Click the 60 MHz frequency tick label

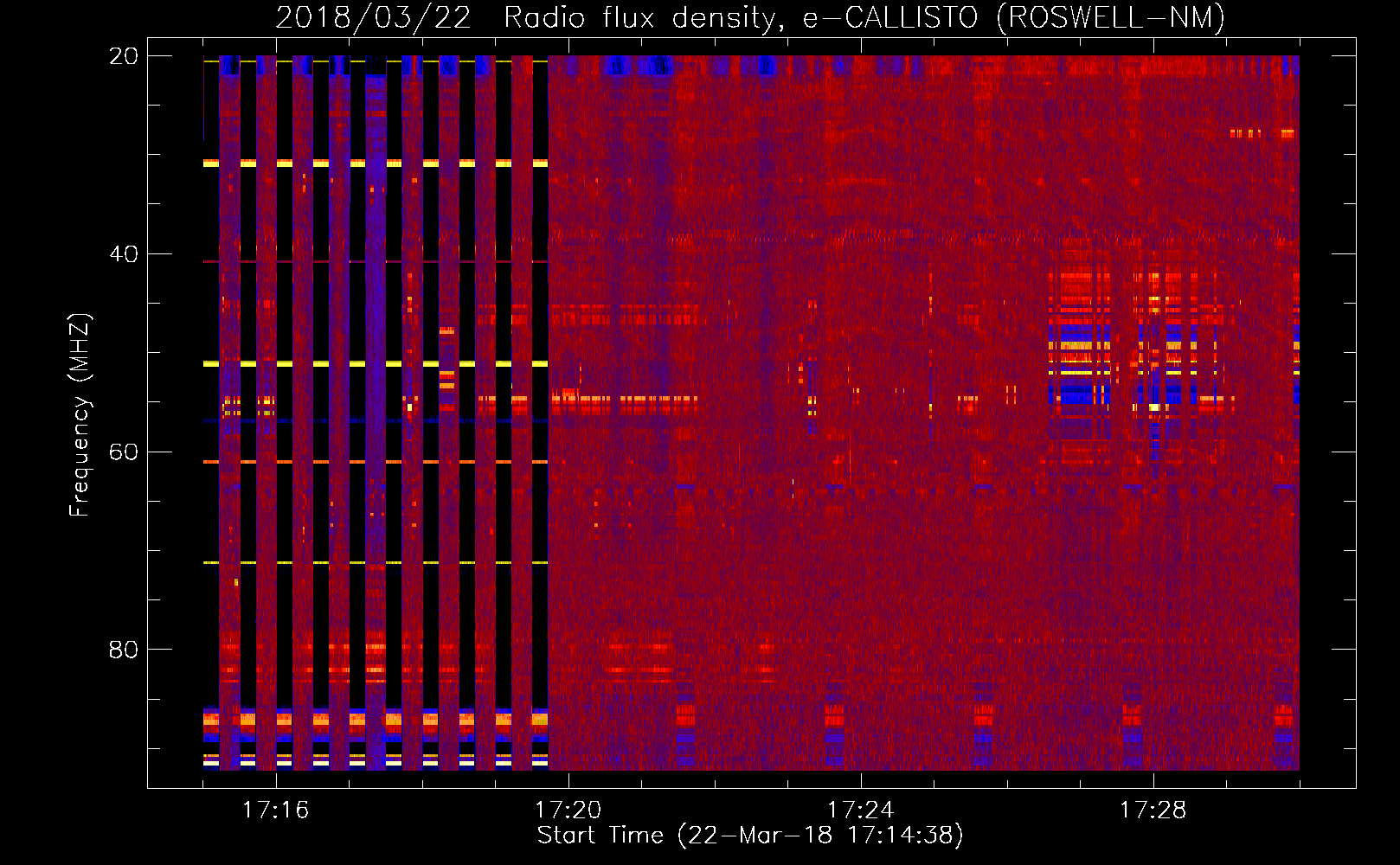coord(123,452)
